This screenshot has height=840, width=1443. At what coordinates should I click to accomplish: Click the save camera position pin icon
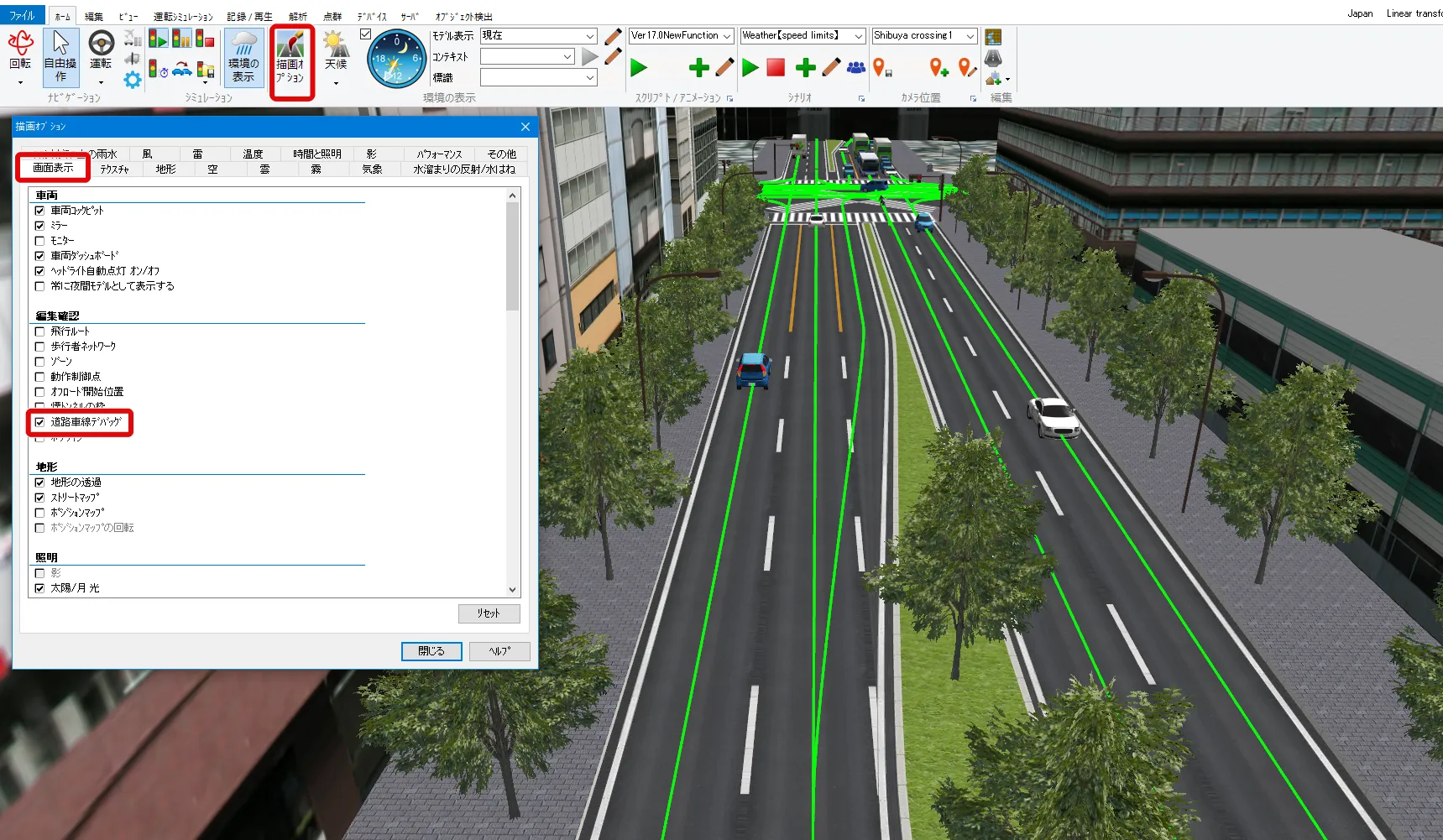[x=881, y=68]
